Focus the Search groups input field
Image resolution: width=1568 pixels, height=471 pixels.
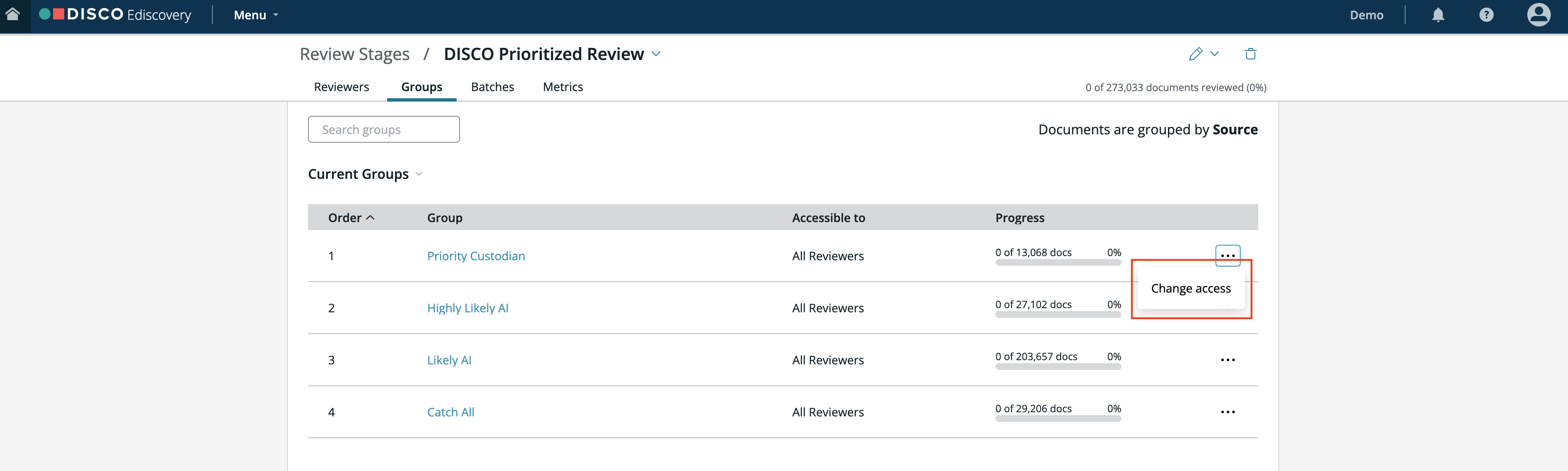384,130
